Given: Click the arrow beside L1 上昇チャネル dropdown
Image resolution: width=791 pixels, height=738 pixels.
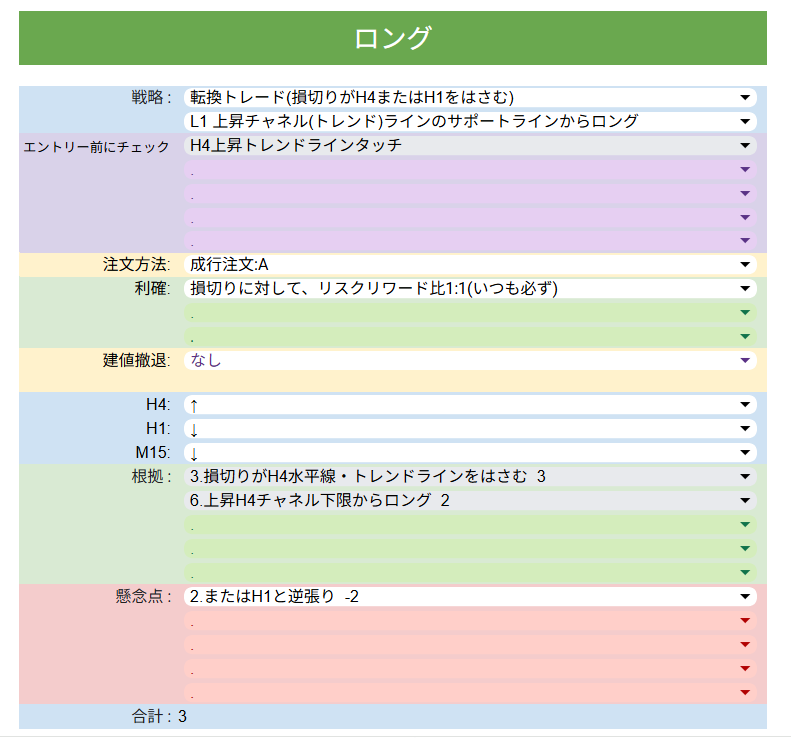Looking at the screenshot, I should (x=745, y=122).
